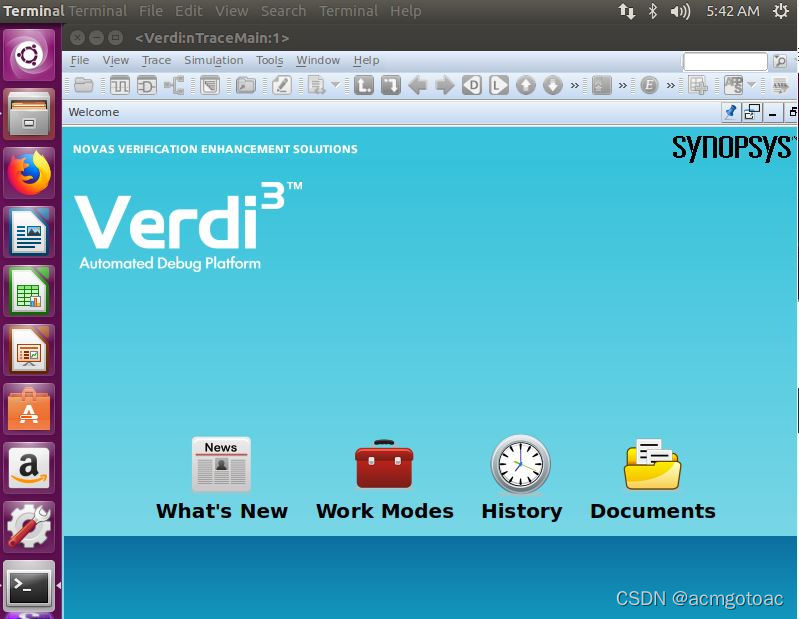
Task: Click the round E toolbar icon
Action: (x=649, y=85)
